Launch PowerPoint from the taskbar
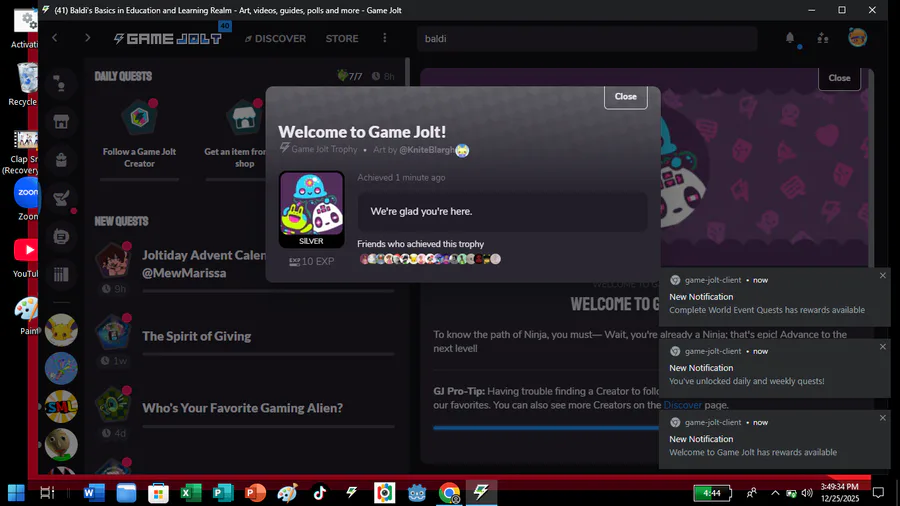Image resolution: width=900 pixels, height=506 pixels. point(255,492)
